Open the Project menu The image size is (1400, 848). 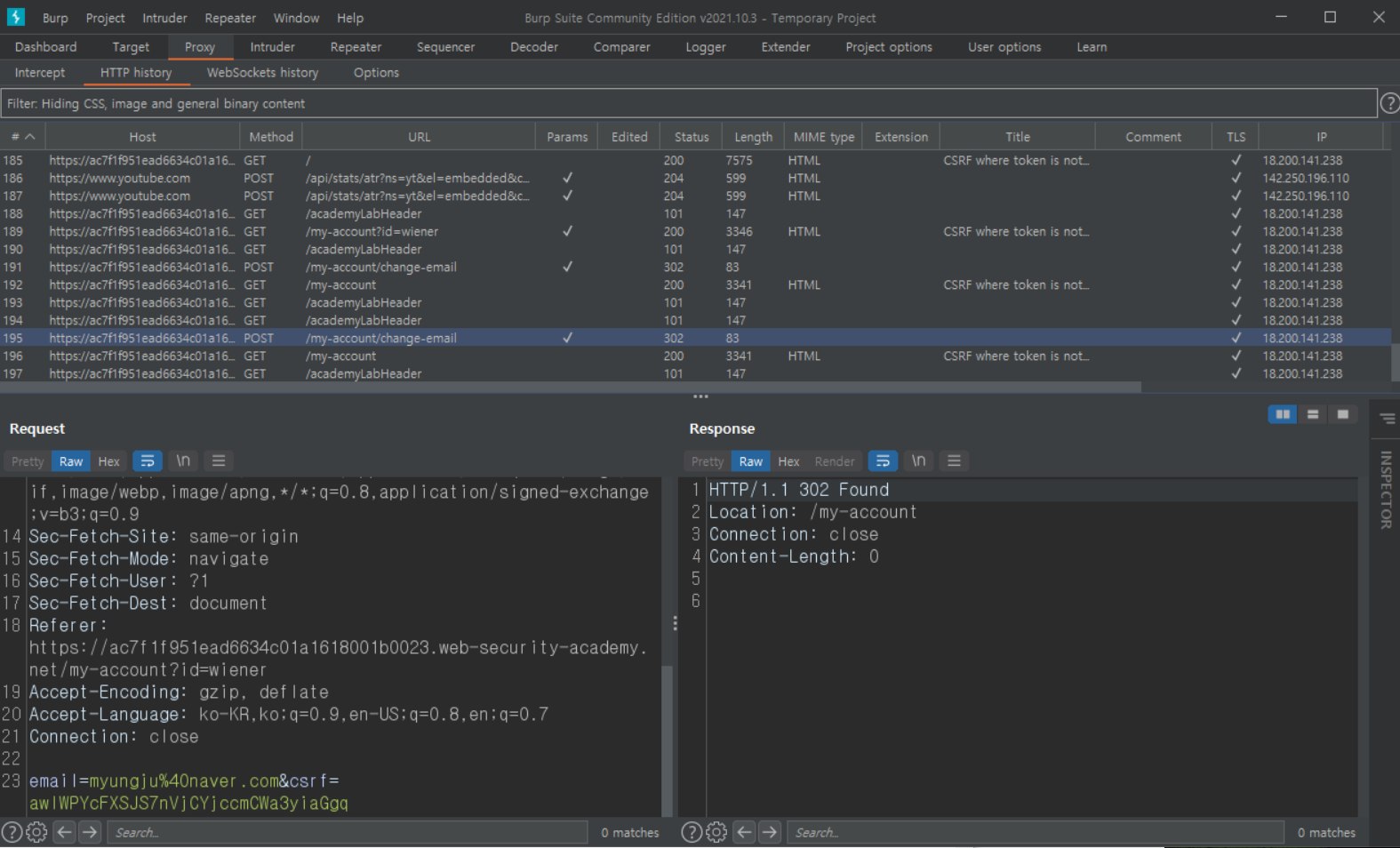[106, 18]
